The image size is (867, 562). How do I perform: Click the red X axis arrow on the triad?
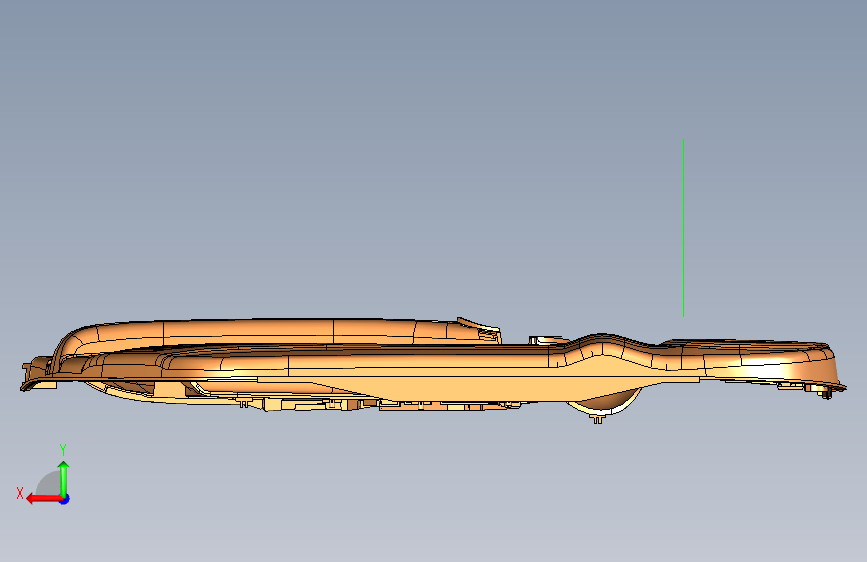click(x=43, y=499)
